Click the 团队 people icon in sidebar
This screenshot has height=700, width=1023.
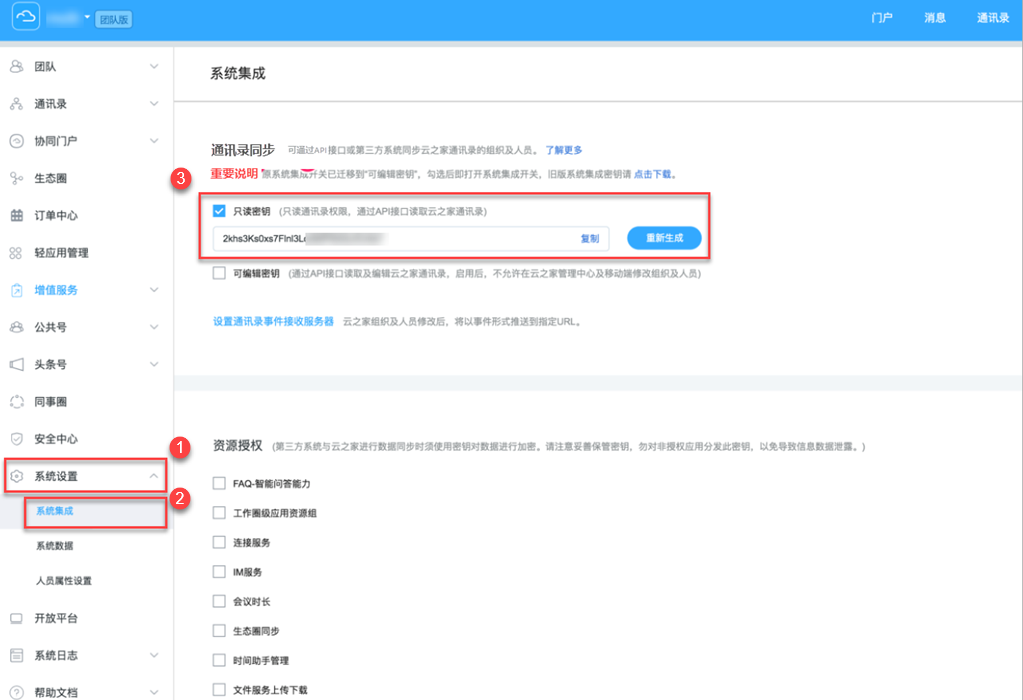pos(17,67)
